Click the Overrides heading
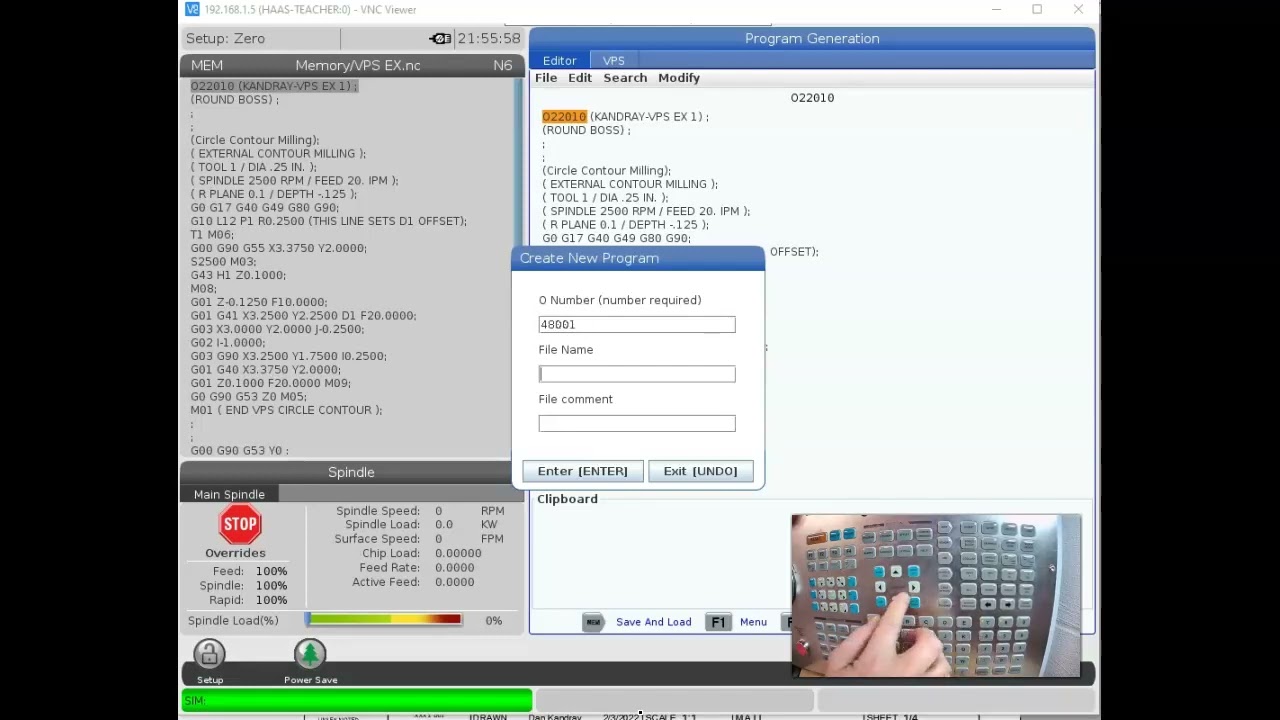This screenshot has height=720, width=1280. 235,553
